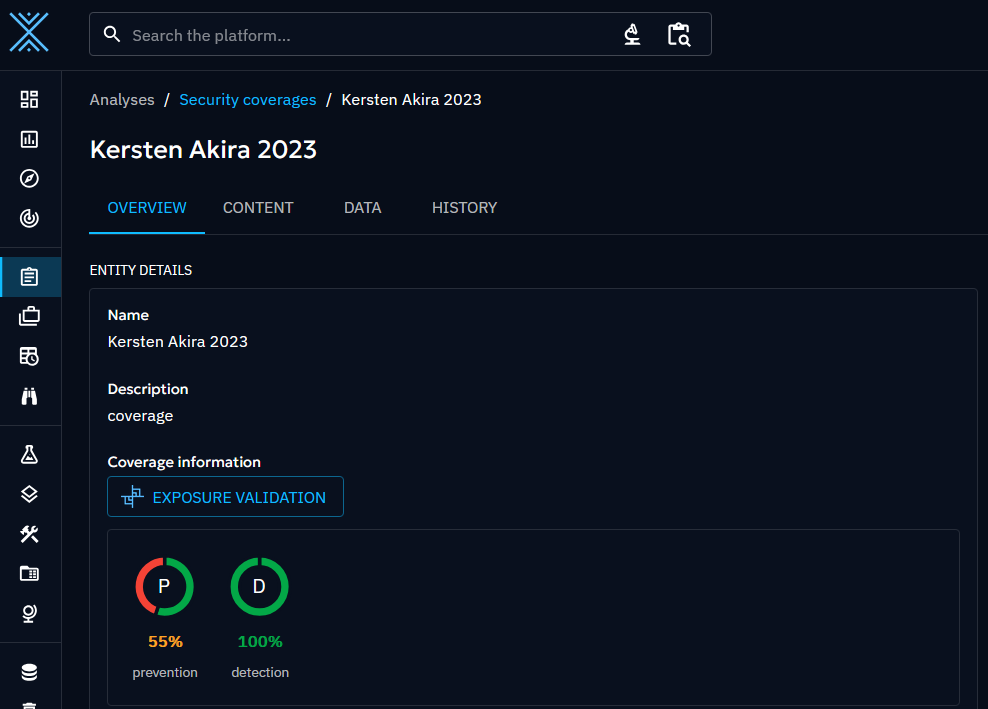Click the clipboard search icon in search bar
The width and height of the screenshot is (988, 709).
(x=678, y=35)
